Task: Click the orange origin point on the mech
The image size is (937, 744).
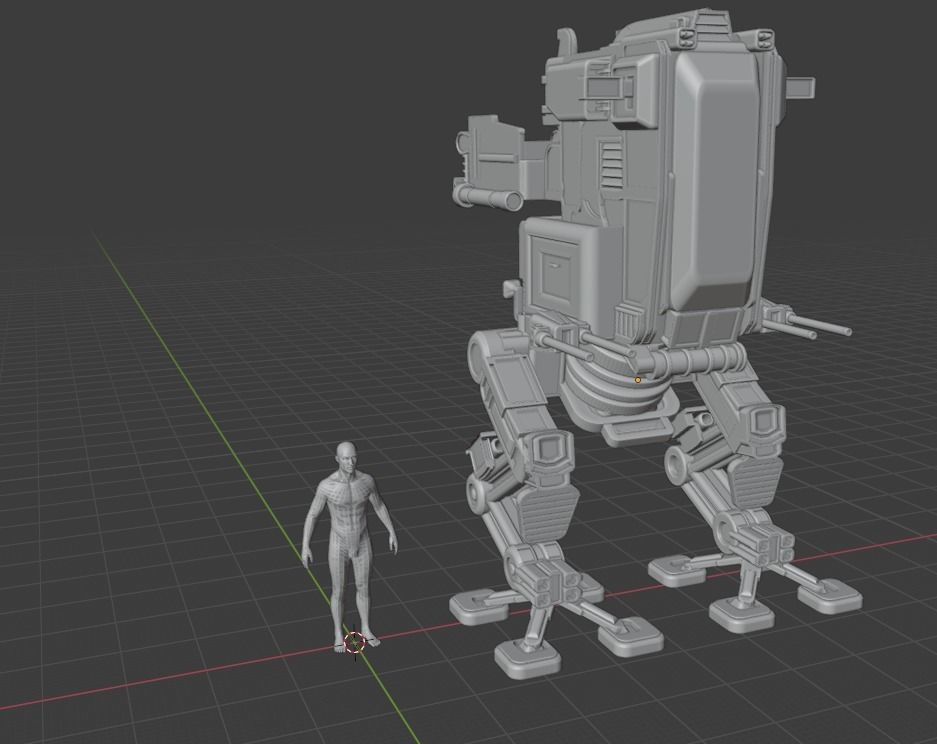Action: pos(638,380)
